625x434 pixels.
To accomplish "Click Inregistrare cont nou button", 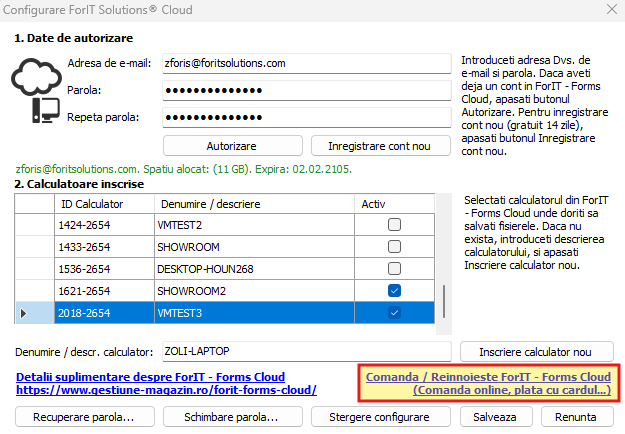I will point(381,146).
